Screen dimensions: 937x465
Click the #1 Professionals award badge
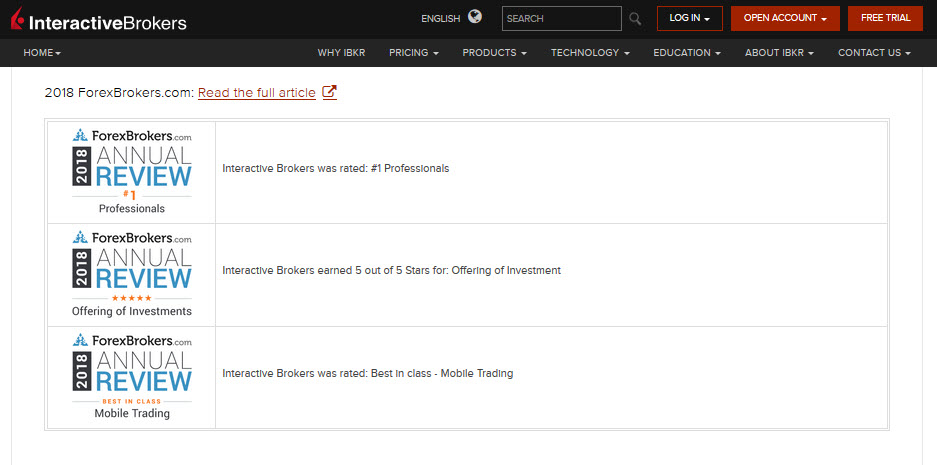click(x=131, y=171)
